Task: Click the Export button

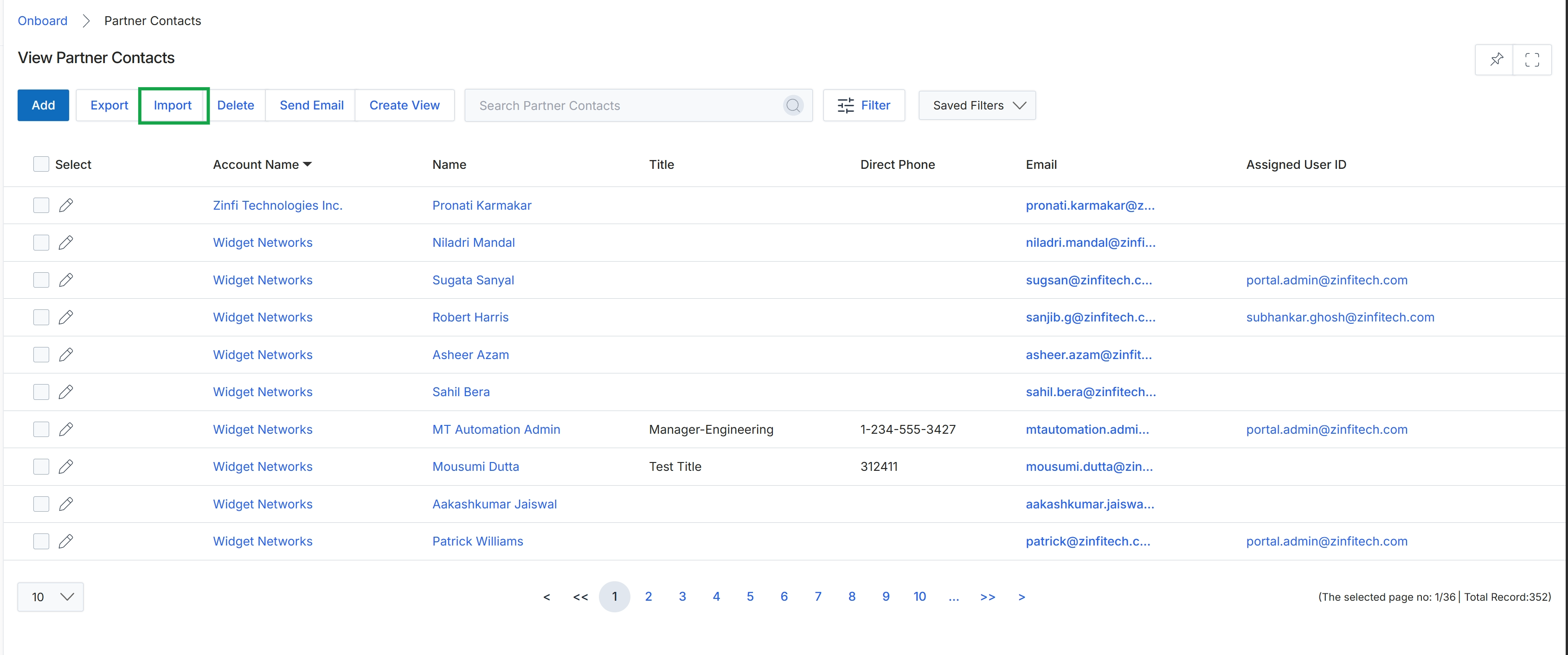Action: [x=109, y=105]
